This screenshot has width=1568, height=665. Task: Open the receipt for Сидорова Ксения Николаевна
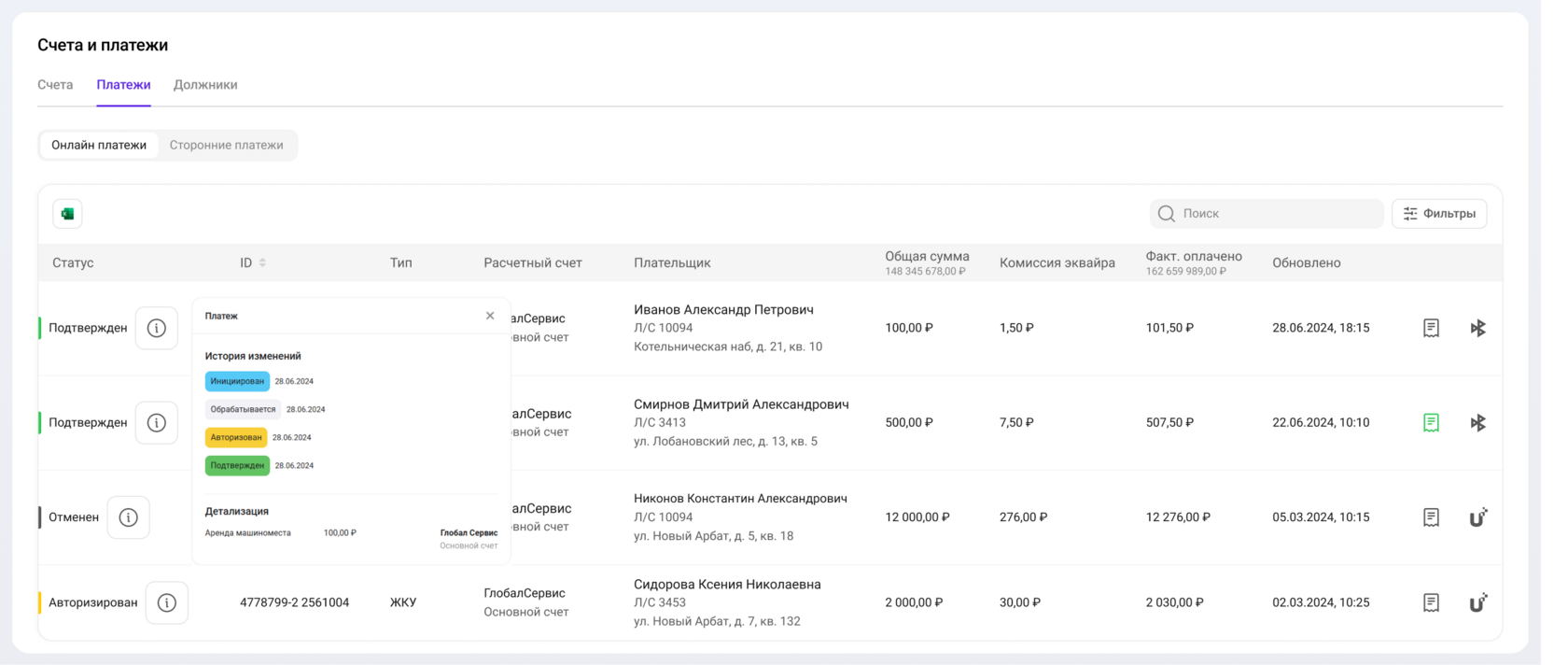point(1431,603)
